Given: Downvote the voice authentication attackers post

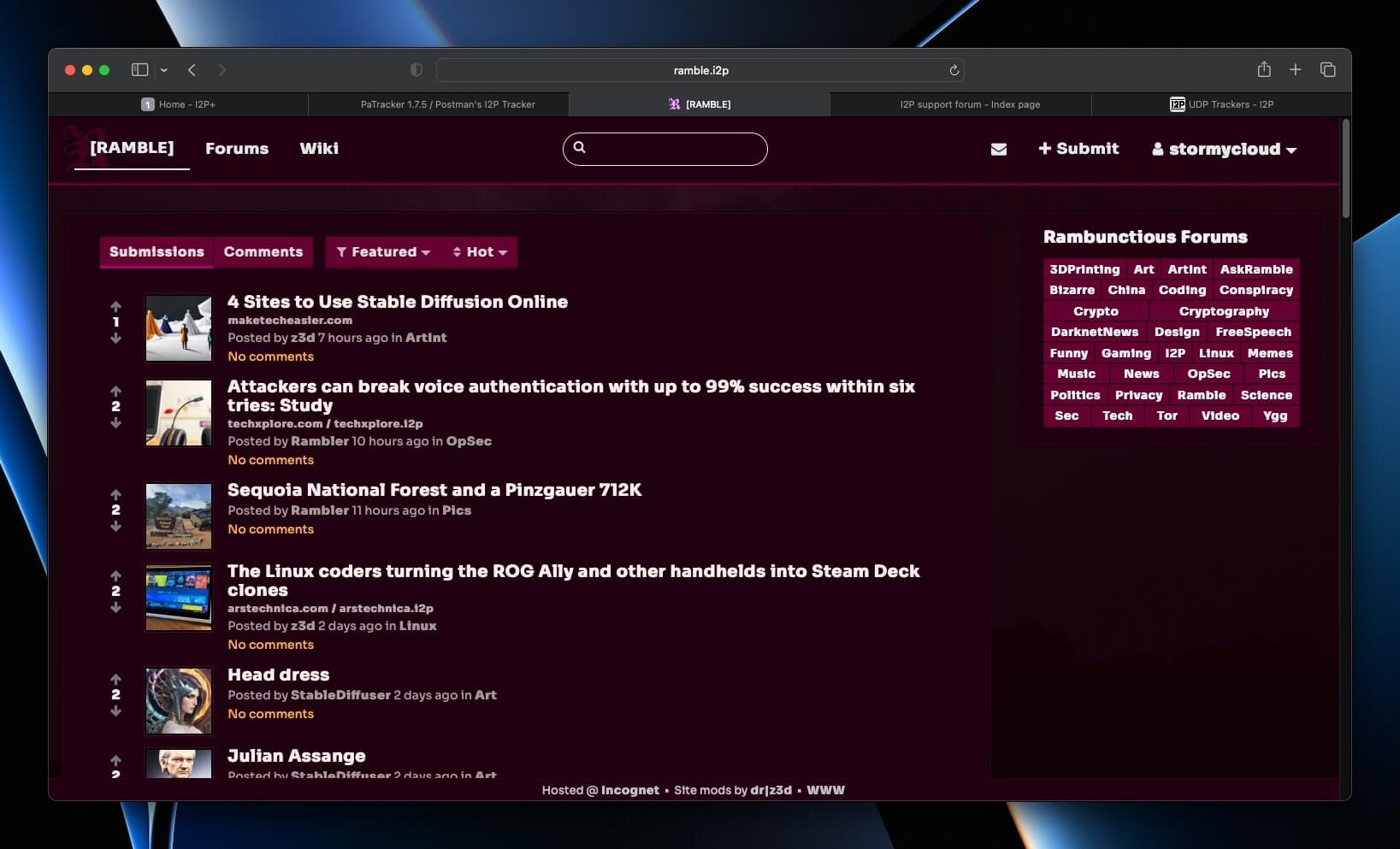Looking at the screenshot, I should point(115,423).
